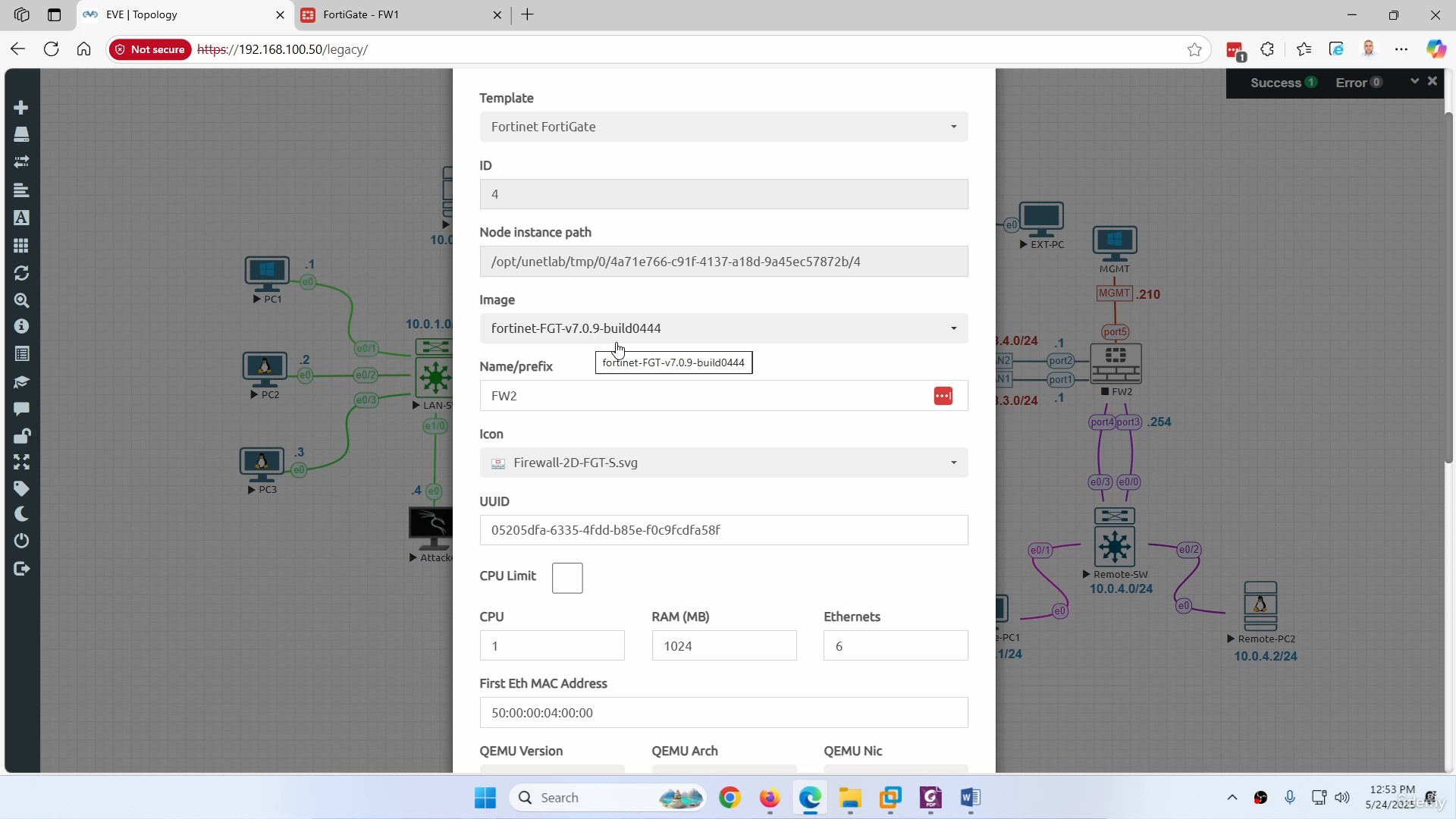Open the Status info icon in sidebar

(21, 326)
